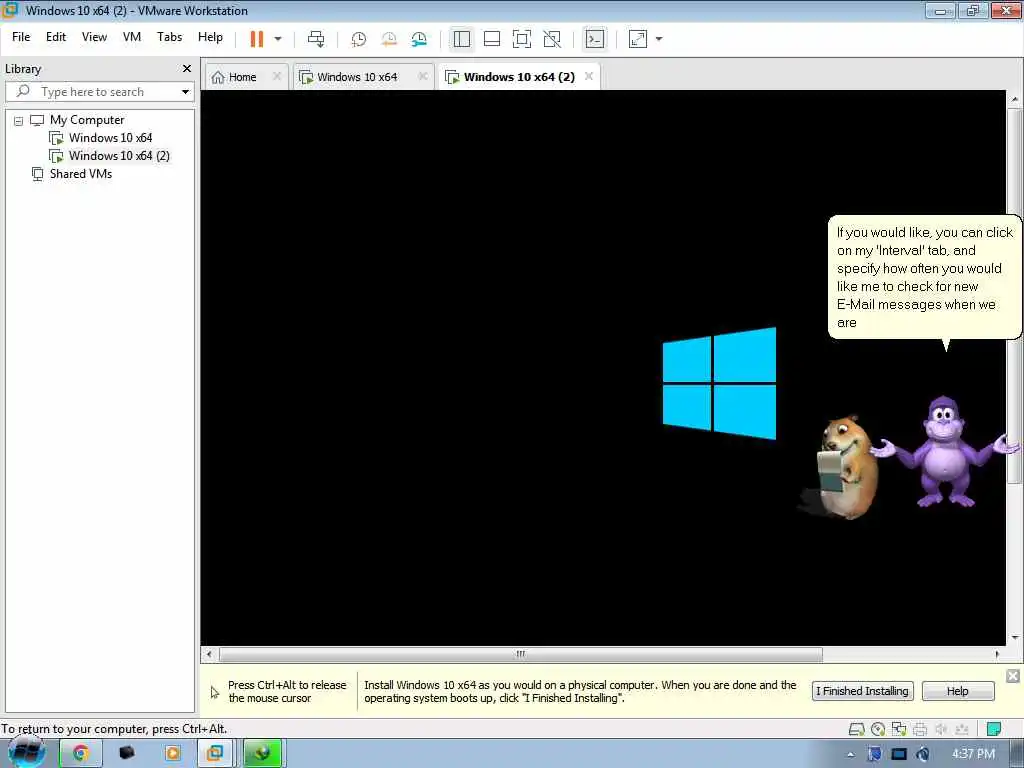
Task: Close the Home tab
Action: [x=277, y=76]
